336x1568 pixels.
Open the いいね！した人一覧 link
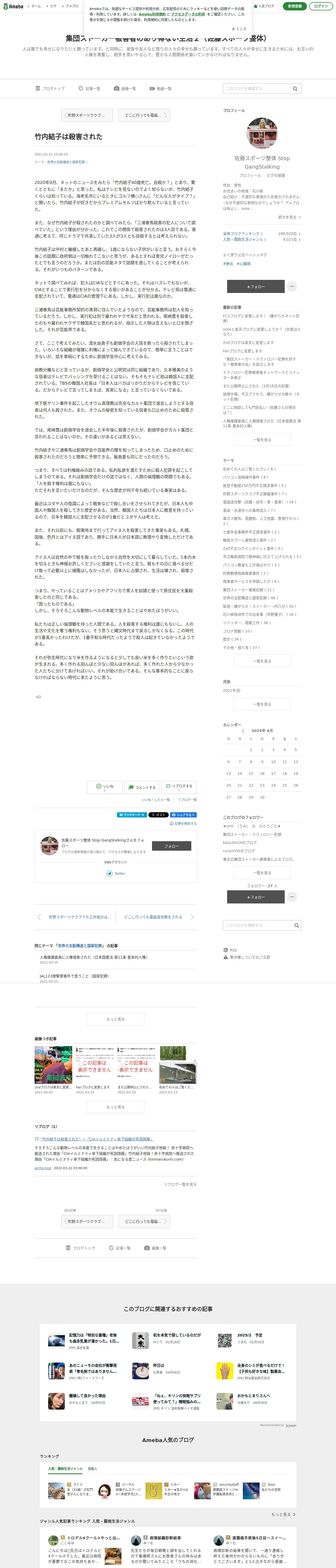click(x=155, y=800)
